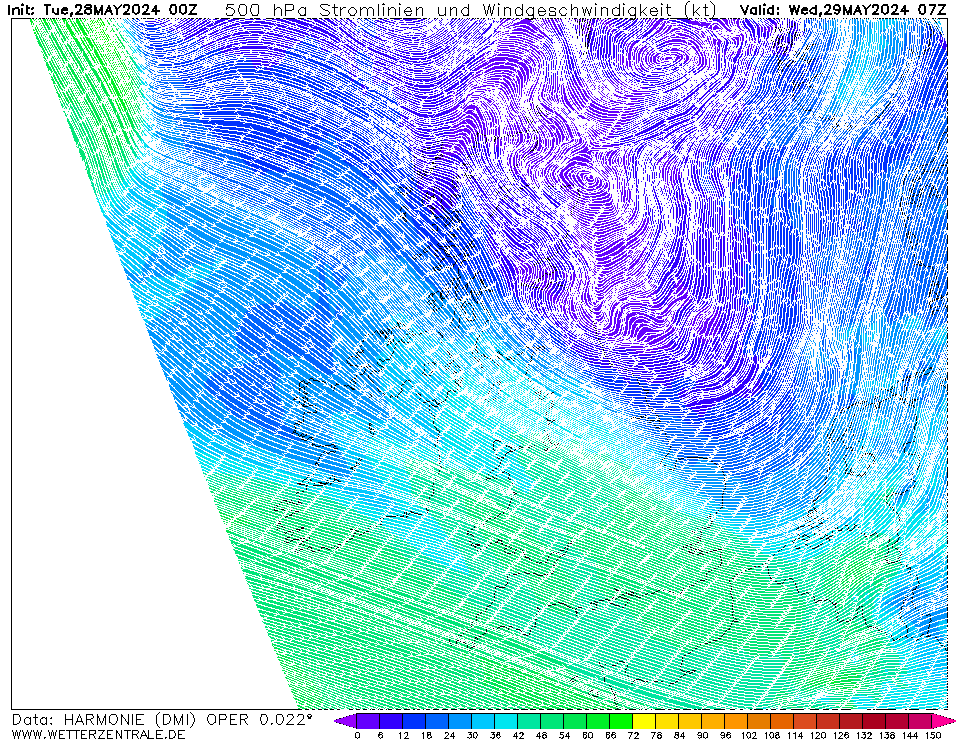Click the 'Init: Tue,28MAY2024 00Z' text
959x741 pixels.
coord(103,9)
